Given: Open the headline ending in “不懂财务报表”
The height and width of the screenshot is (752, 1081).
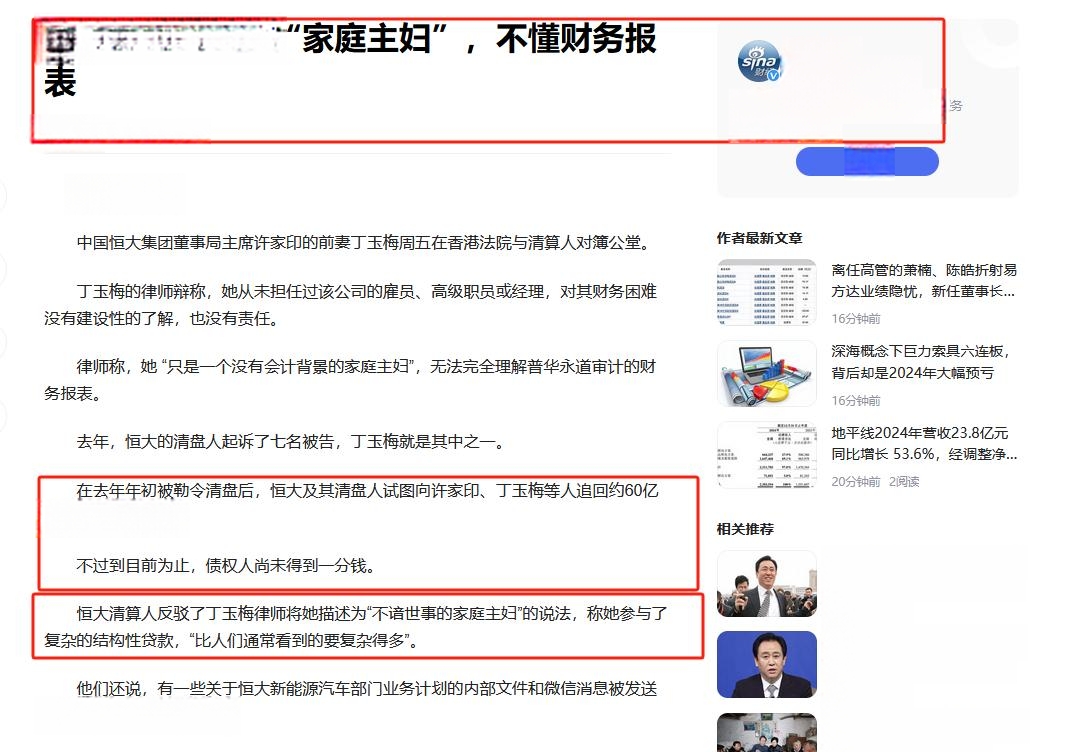Looking at the screenshot, I should pos(351,59).
